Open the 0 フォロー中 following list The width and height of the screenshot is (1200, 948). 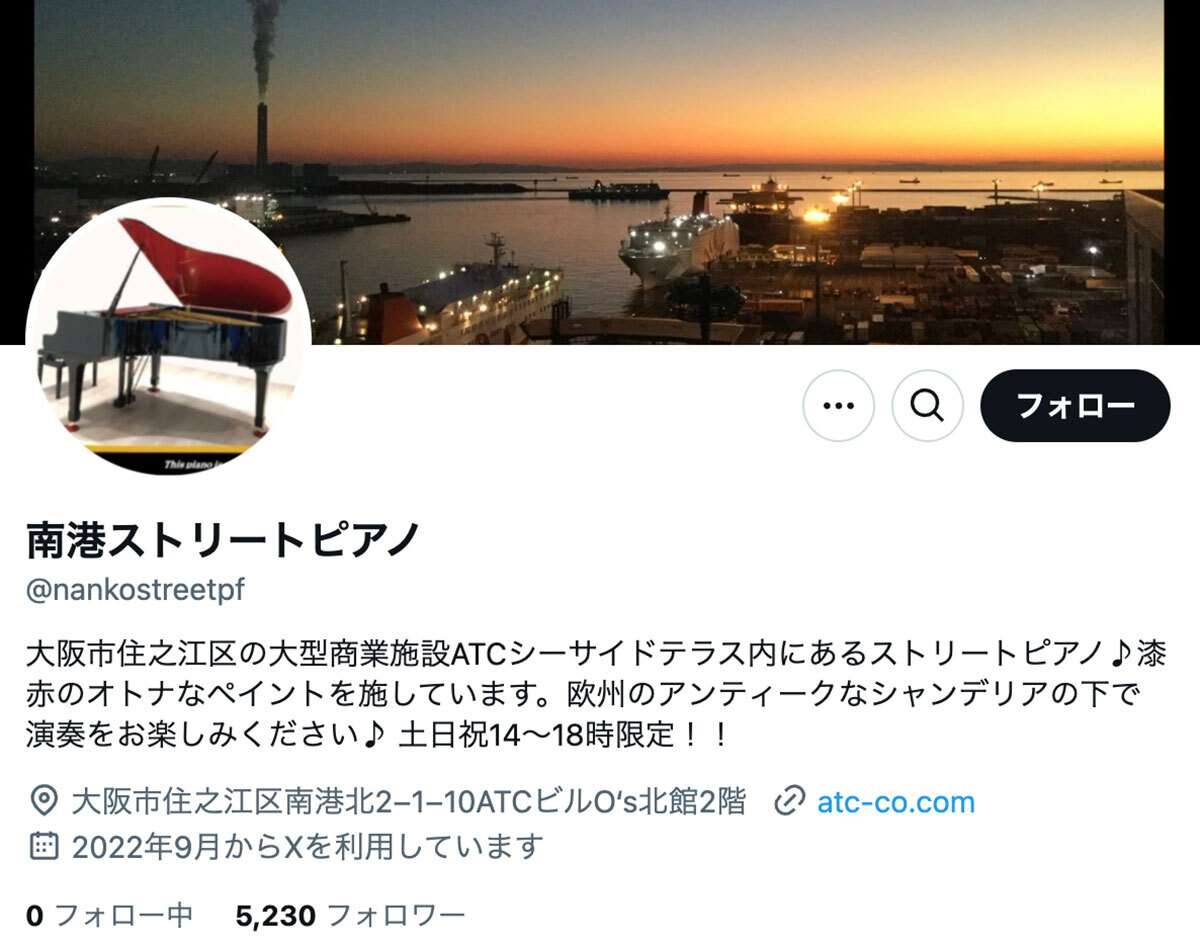(x=110, y=915)
